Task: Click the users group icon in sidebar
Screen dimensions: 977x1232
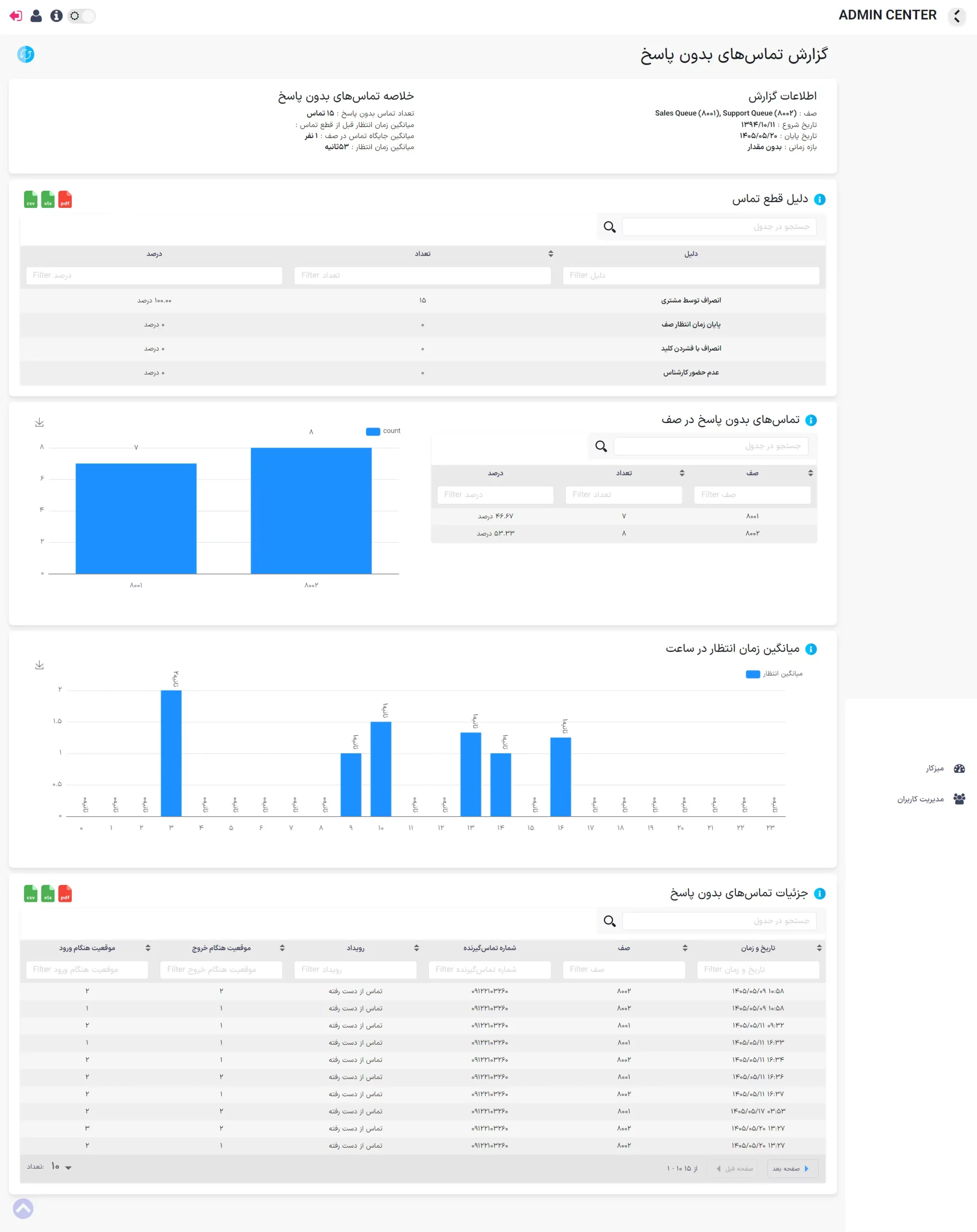Action: [959, 799]
